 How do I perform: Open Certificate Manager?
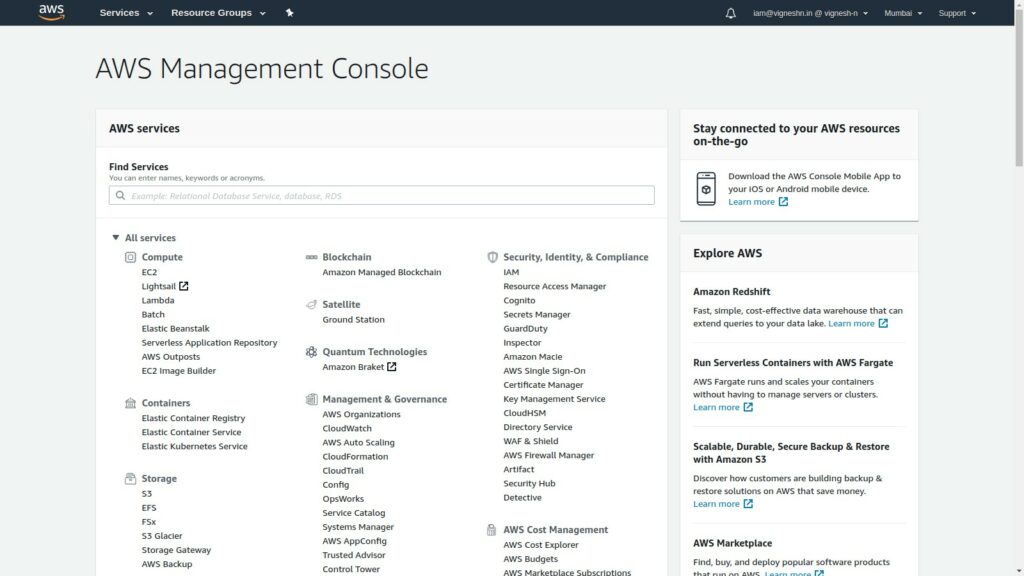pyautogui.click(x=543, y=385)
